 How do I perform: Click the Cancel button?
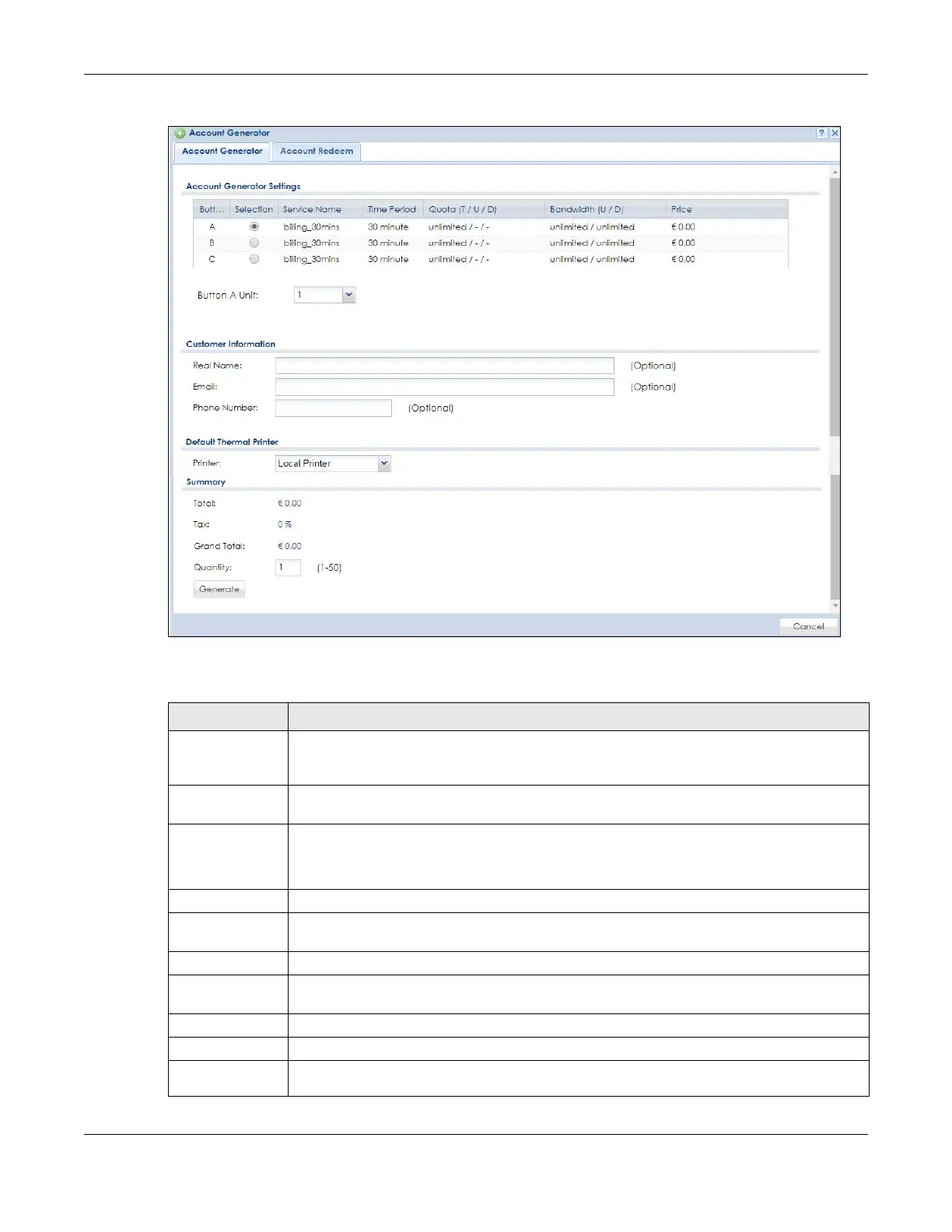pyautogui.click(x=809, y=627)
